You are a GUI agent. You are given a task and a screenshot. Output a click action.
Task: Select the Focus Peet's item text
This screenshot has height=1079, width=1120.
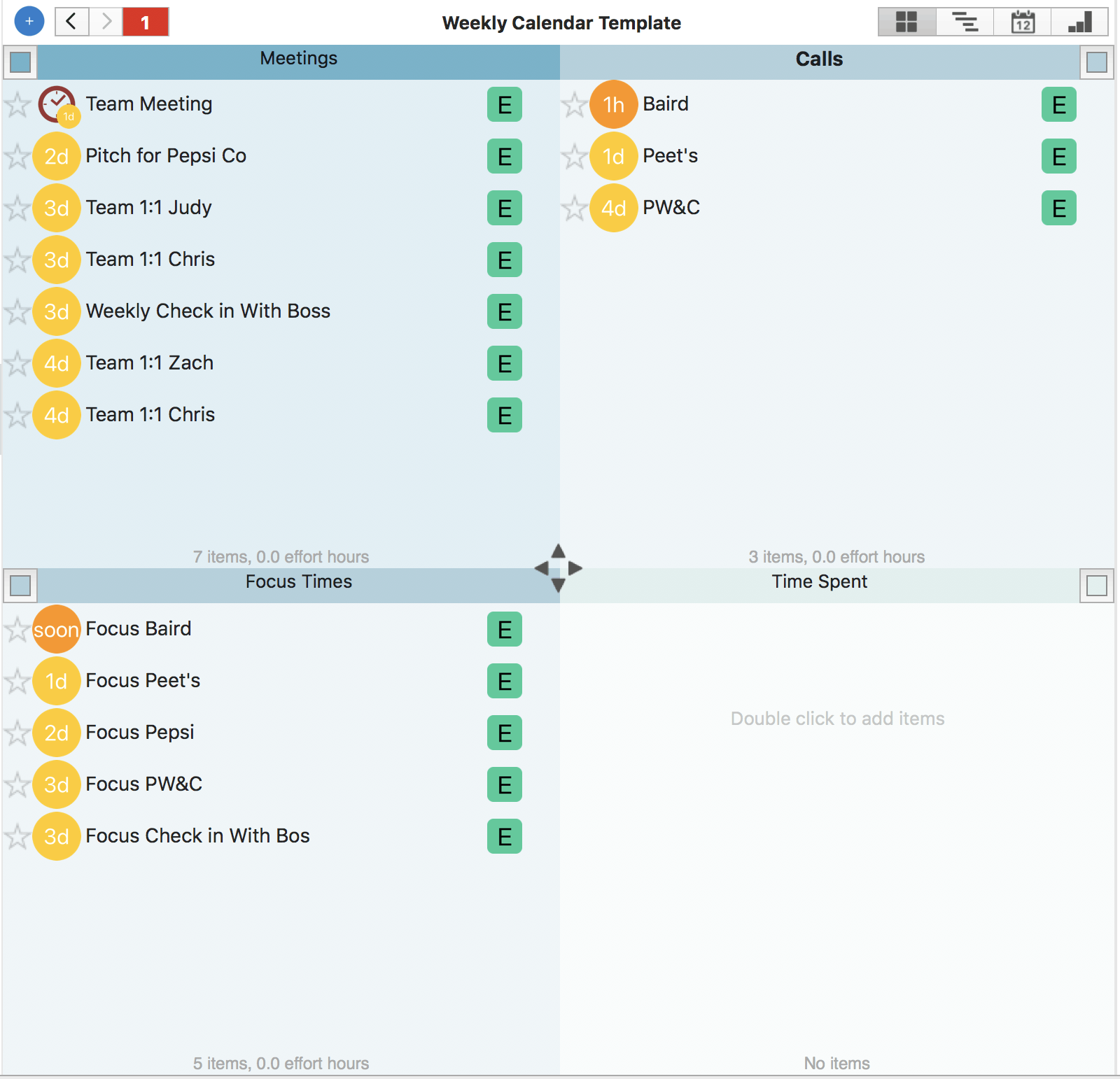click(143, 681)
